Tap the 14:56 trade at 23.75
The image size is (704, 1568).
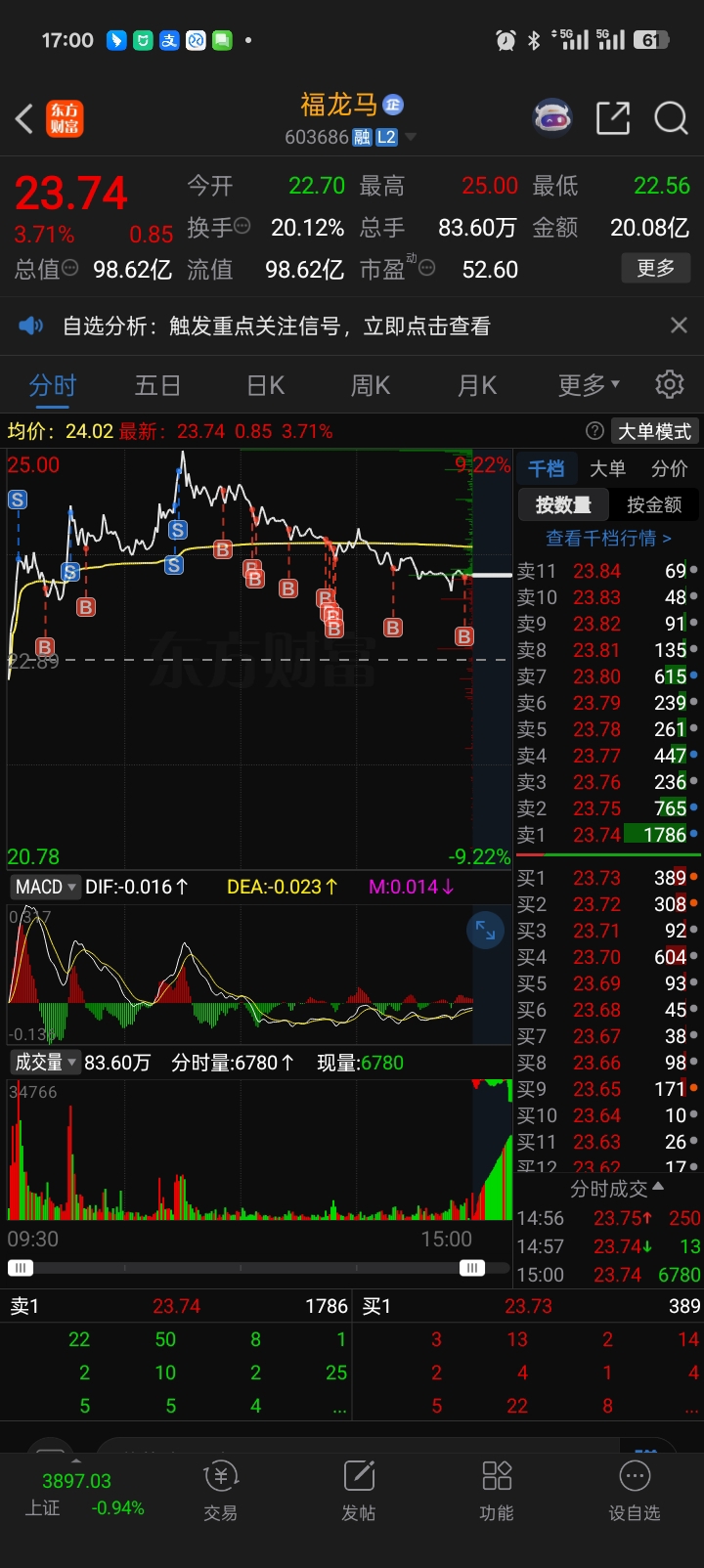pyautogui.click(x=608, y=1218)
